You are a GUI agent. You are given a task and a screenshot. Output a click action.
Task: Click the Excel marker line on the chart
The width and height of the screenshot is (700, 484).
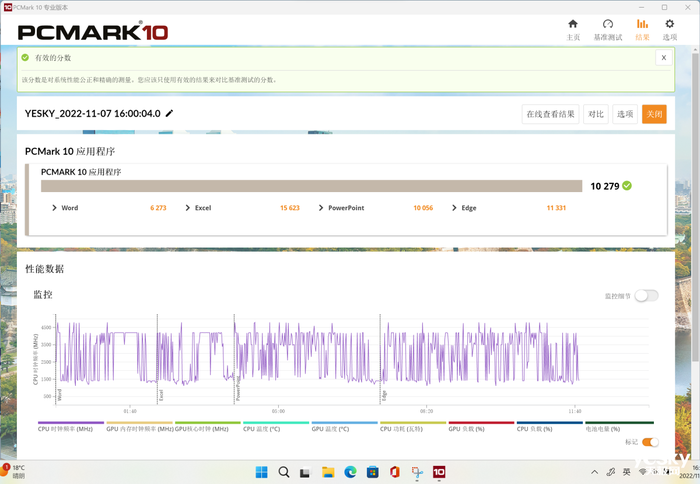[157, 359]
